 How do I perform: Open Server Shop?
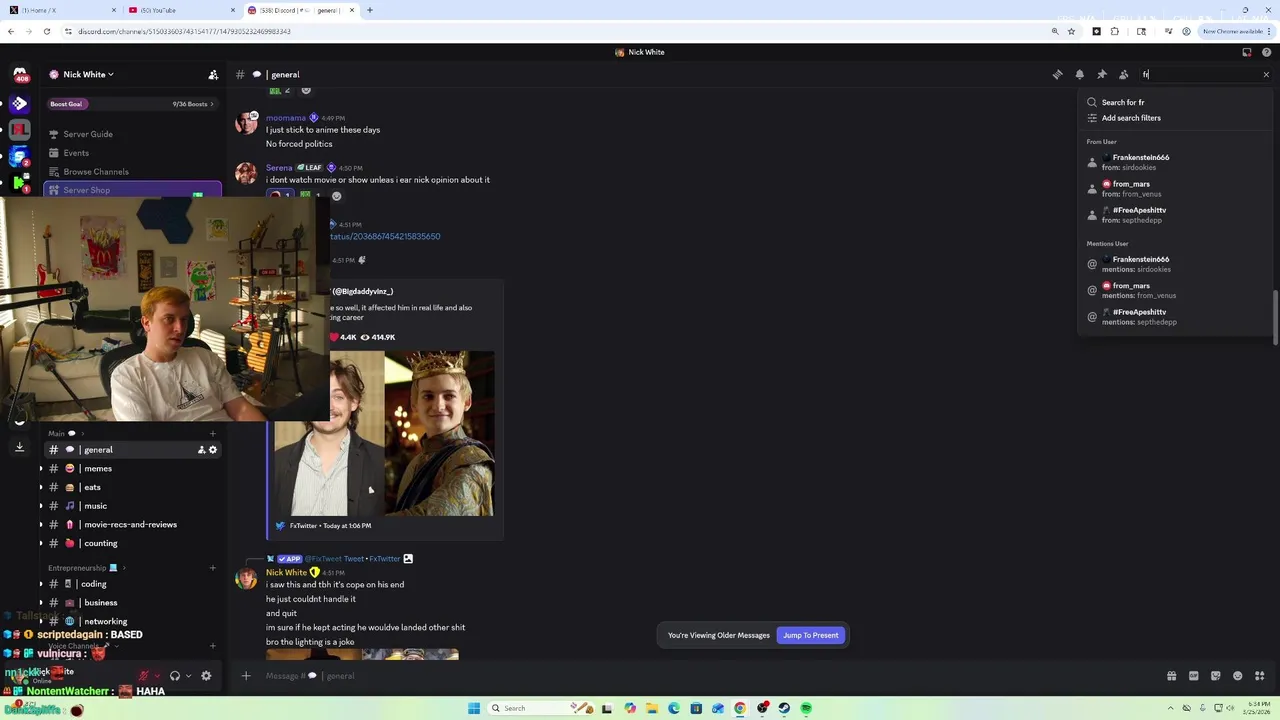[132, 190]
